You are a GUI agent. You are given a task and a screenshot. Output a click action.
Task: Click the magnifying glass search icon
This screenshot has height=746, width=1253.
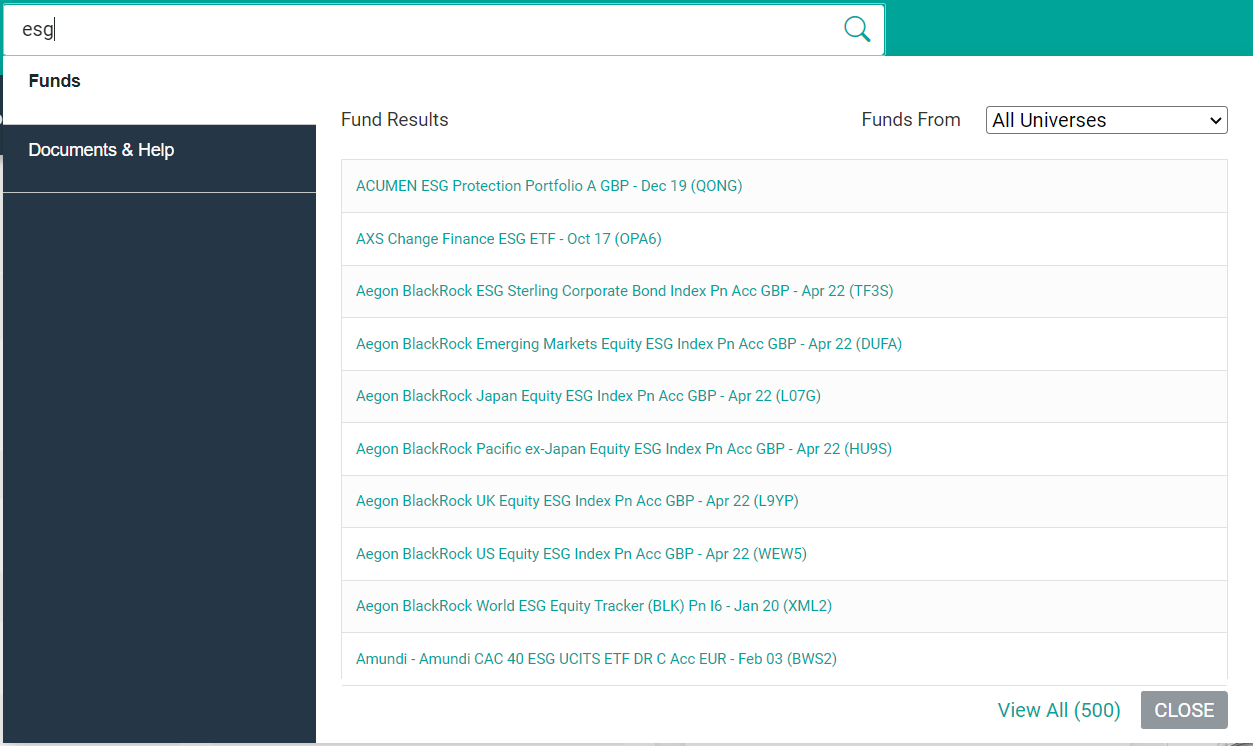tap(857, 29)
